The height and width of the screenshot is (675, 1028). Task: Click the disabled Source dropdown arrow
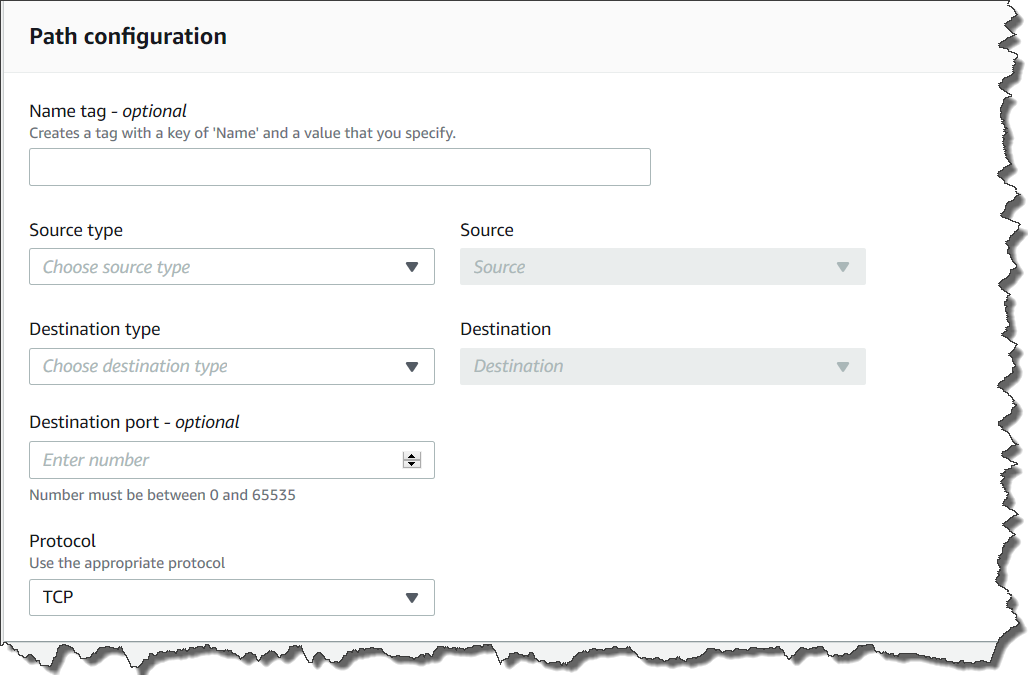843,267
